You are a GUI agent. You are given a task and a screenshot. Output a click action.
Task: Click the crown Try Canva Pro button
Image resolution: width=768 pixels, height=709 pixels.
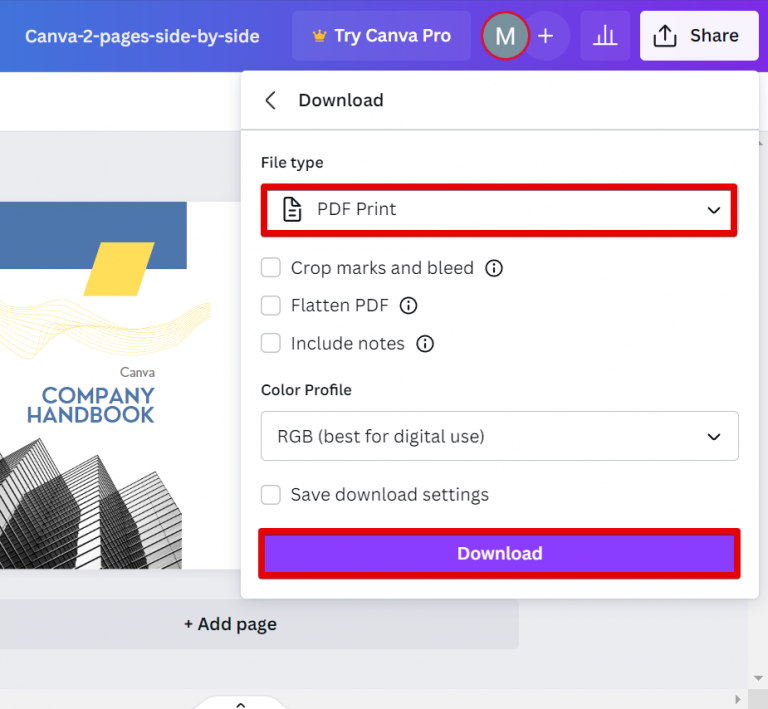point(381,36)
